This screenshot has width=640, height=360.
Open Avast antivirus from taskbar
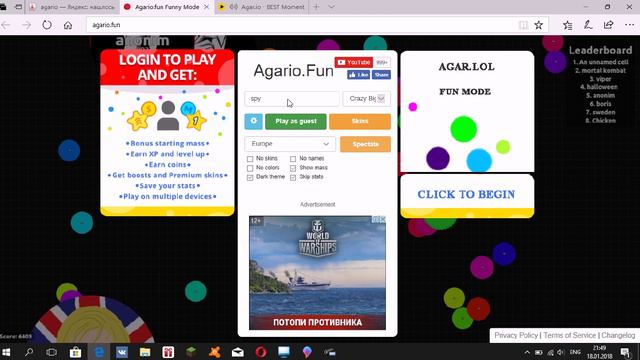pyautogui.click(x=215, y=352)
